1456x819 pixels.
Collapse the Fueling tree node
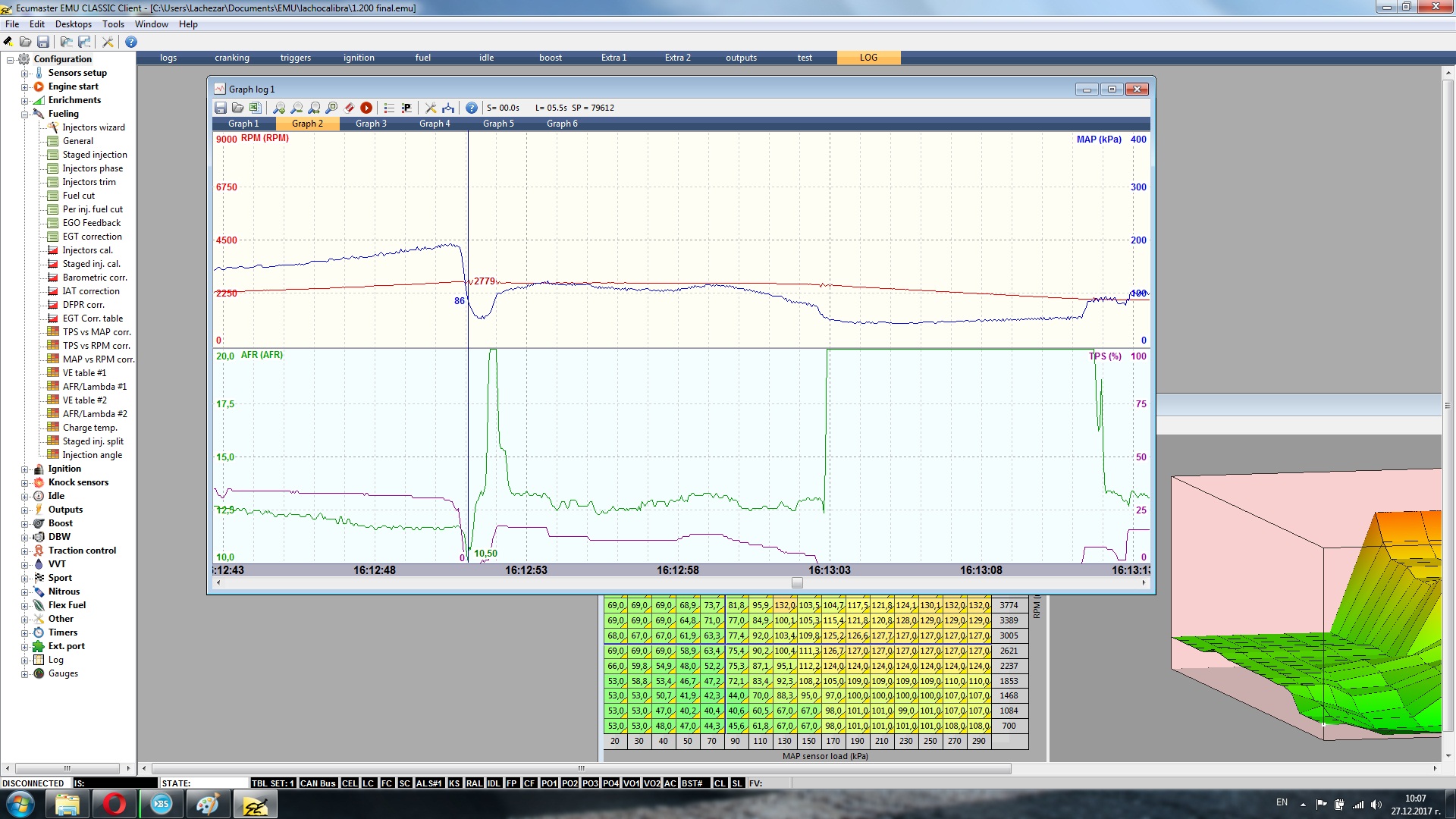pos(24,115)
